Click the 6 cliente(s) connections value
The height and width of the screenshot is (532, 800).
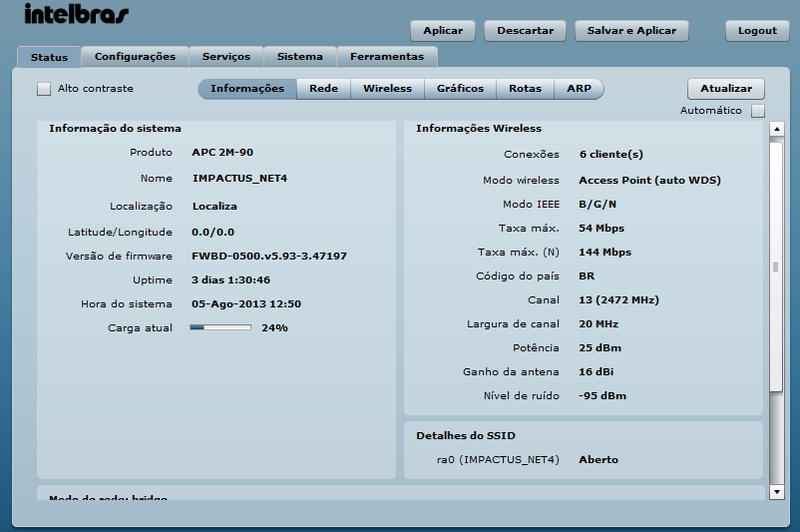(x=611, y=155)
